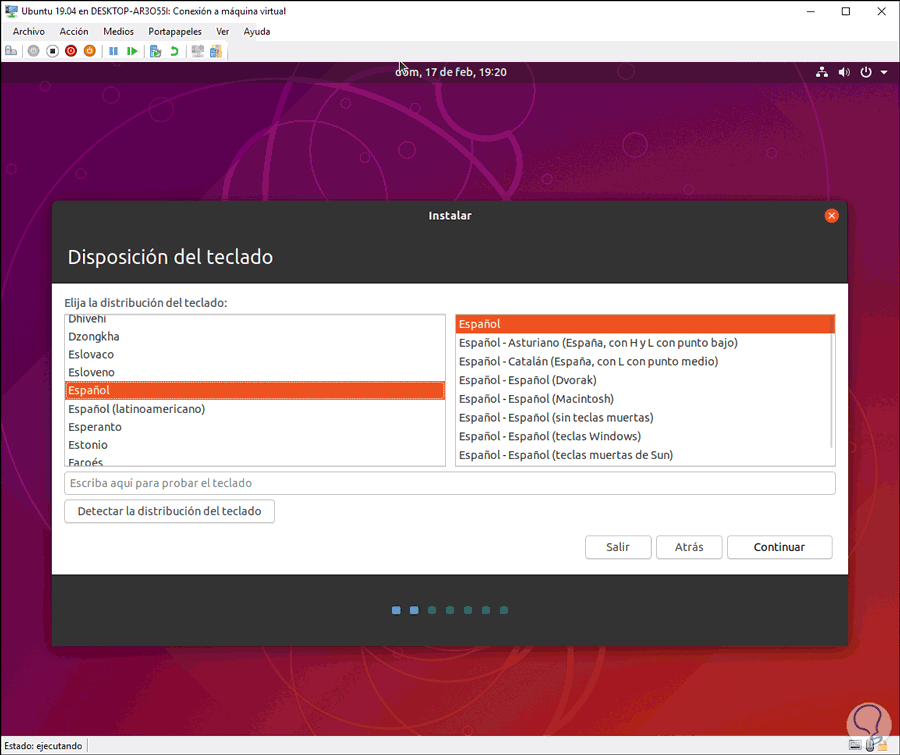The width and height of the screenshot is (900, 755).
Task: Select the Español - Asturiano variant
Action: [643, 343]
